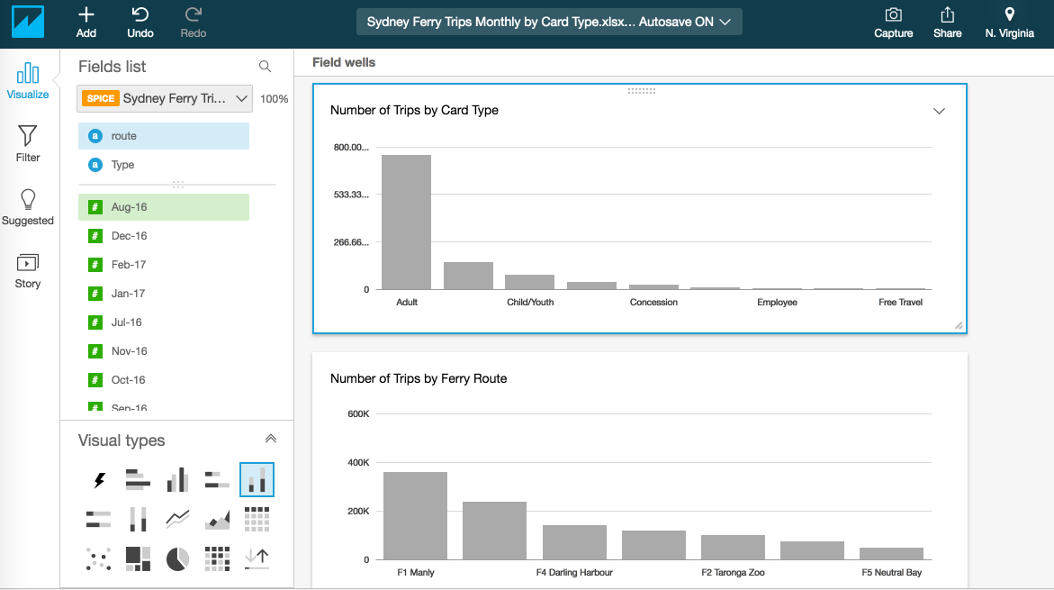Select the scatter plot visual type

point(98,559)
